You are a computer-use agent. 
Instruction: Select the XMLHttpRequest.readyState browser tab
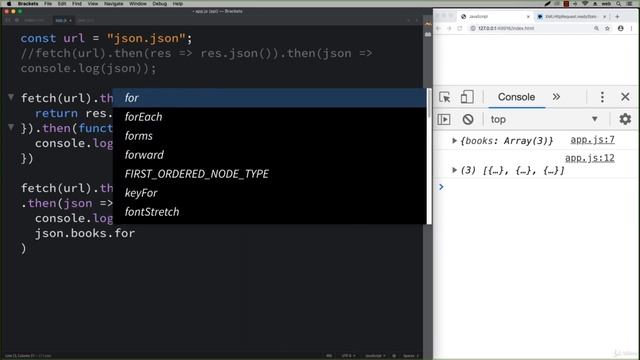click(x=571, y=17)
